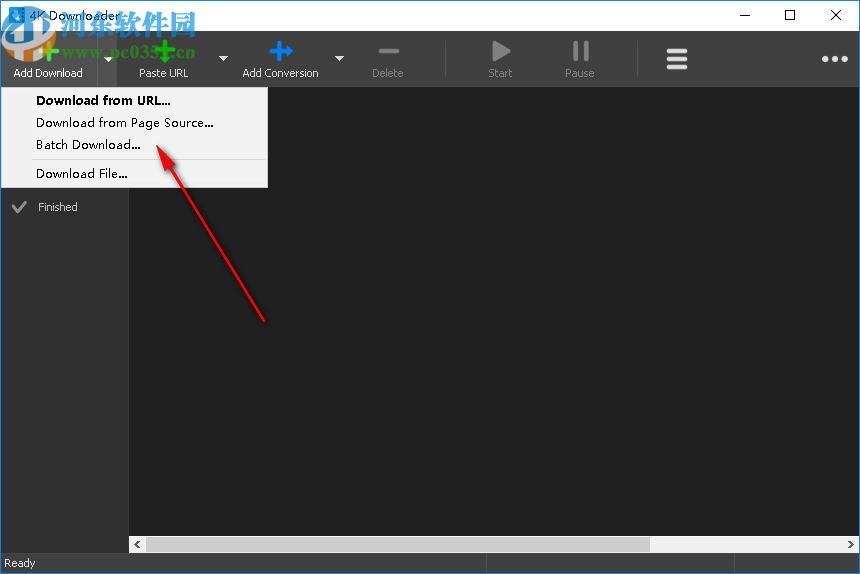The image size is (860, 574).
Task: Click the Start play icon
Action: tap(500, 52)
